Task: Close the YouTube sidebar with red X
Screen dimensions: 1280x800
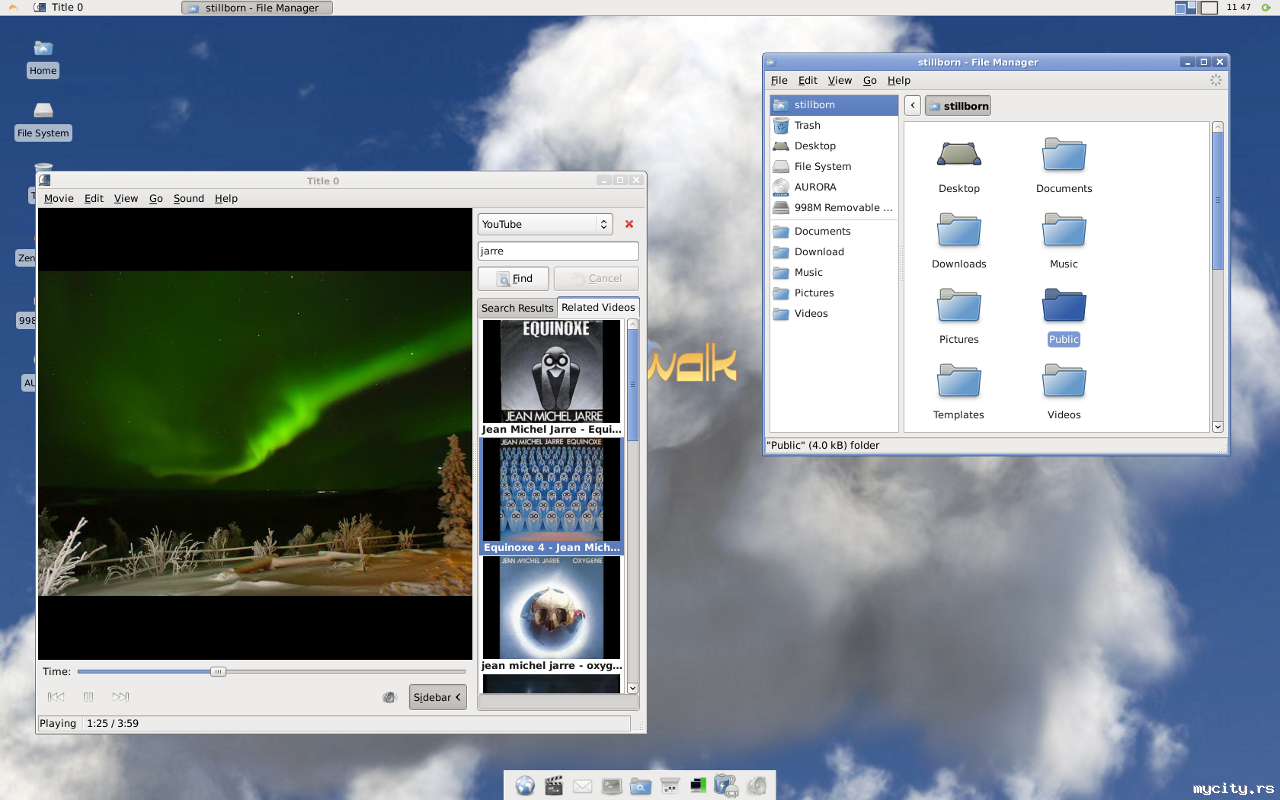Action: tap(629, 224)
